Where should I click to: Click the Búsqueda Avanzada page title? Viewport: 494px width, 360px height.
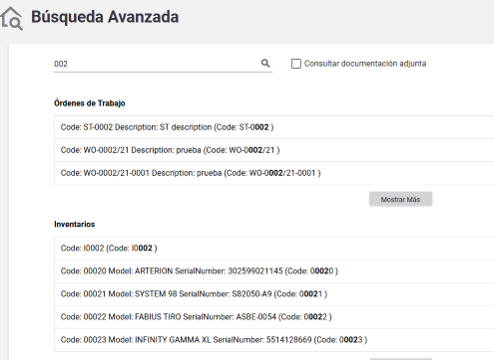coord(105,17)
